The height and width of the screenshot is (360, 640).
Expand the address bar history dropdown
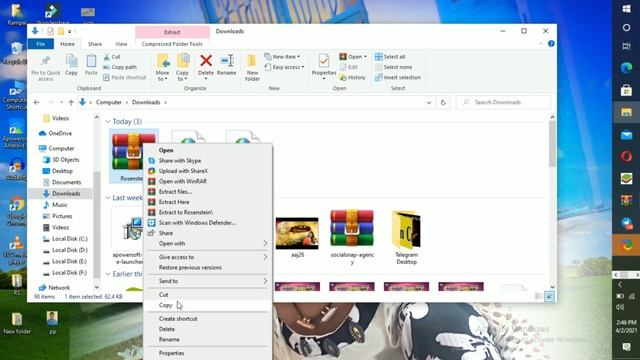(x=429, y=102)
